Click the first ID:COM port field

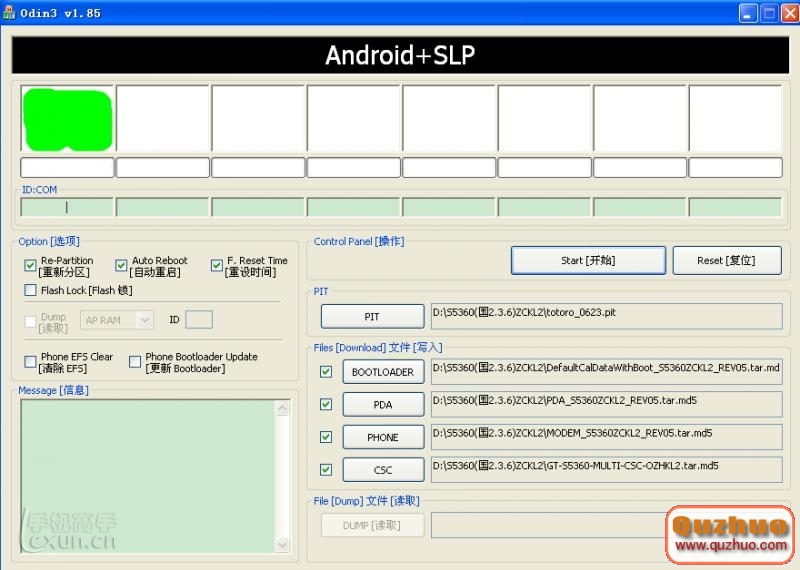66,207
